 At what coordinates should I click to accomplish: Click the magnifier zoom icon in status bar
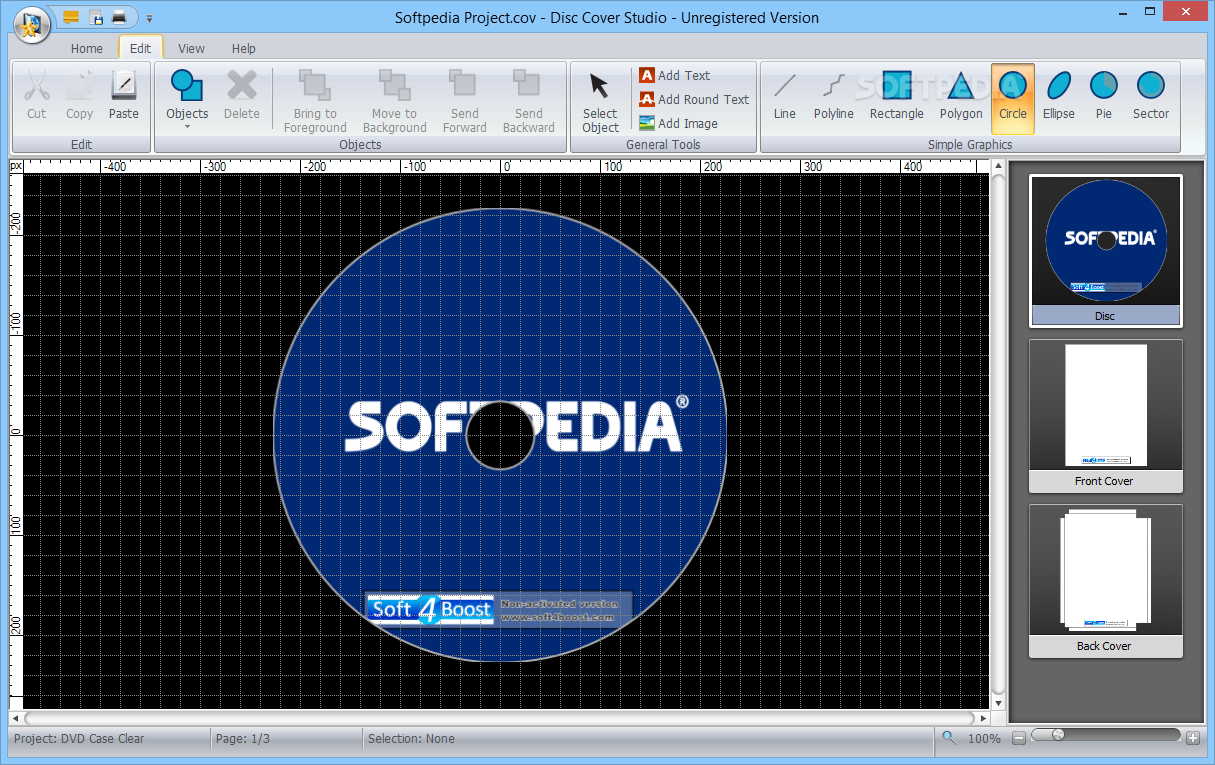pos(949,738)
